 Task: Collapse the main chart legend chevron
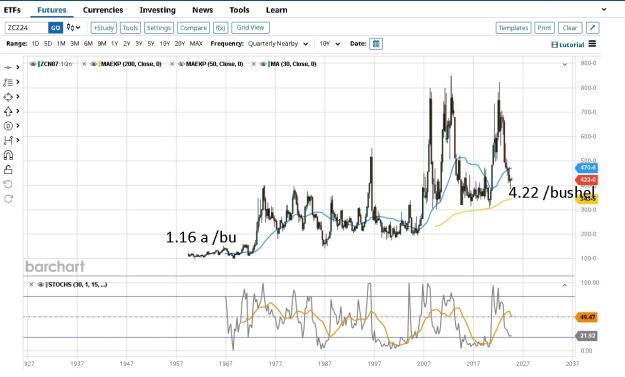tap(564, 64)
